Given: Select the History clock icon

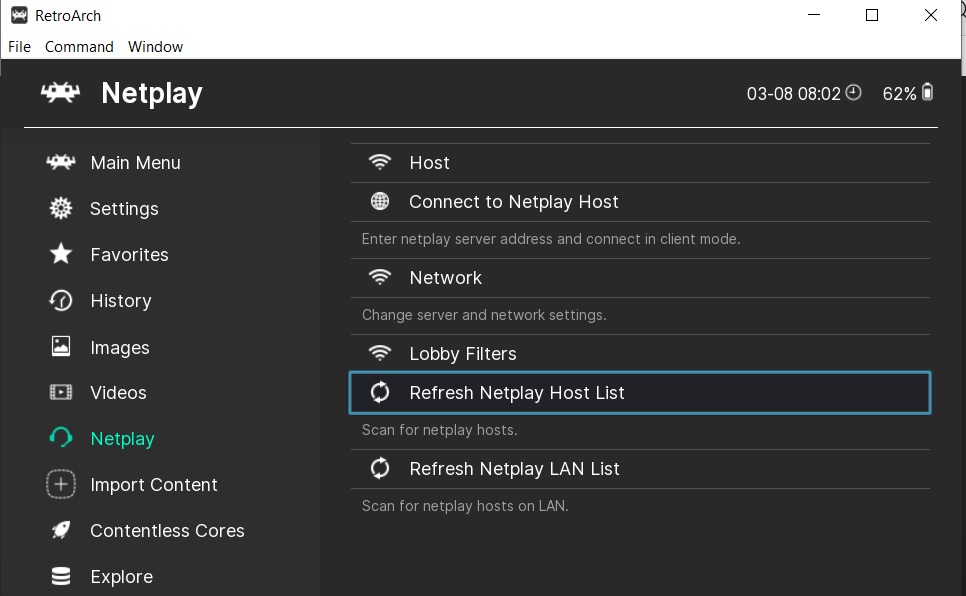Looking at the screenshot, I should 60,300.
